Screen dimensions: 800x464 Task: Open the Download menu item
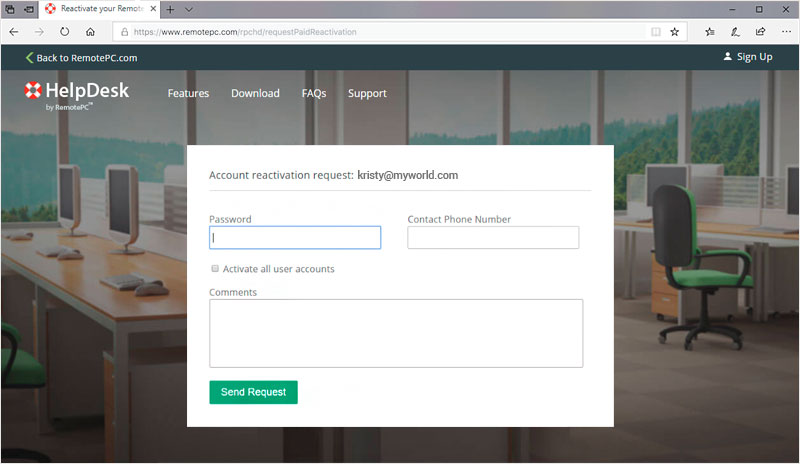click(x=255, y=93)
